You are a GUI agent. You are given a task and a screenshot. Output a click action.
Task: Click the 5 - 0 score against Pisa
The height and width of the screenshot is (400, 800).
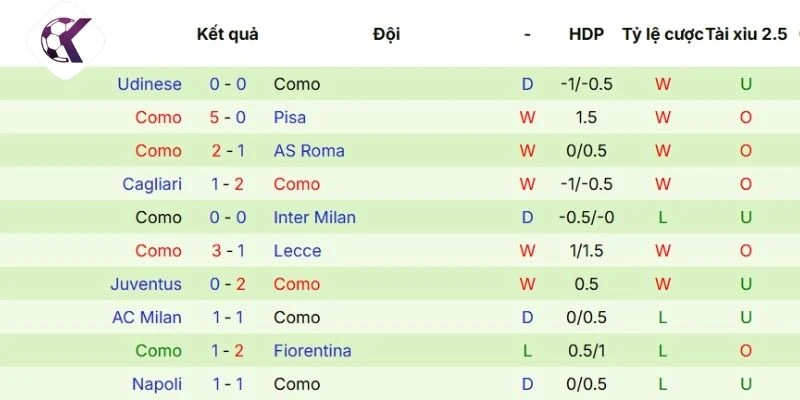[x=228, y=117]
